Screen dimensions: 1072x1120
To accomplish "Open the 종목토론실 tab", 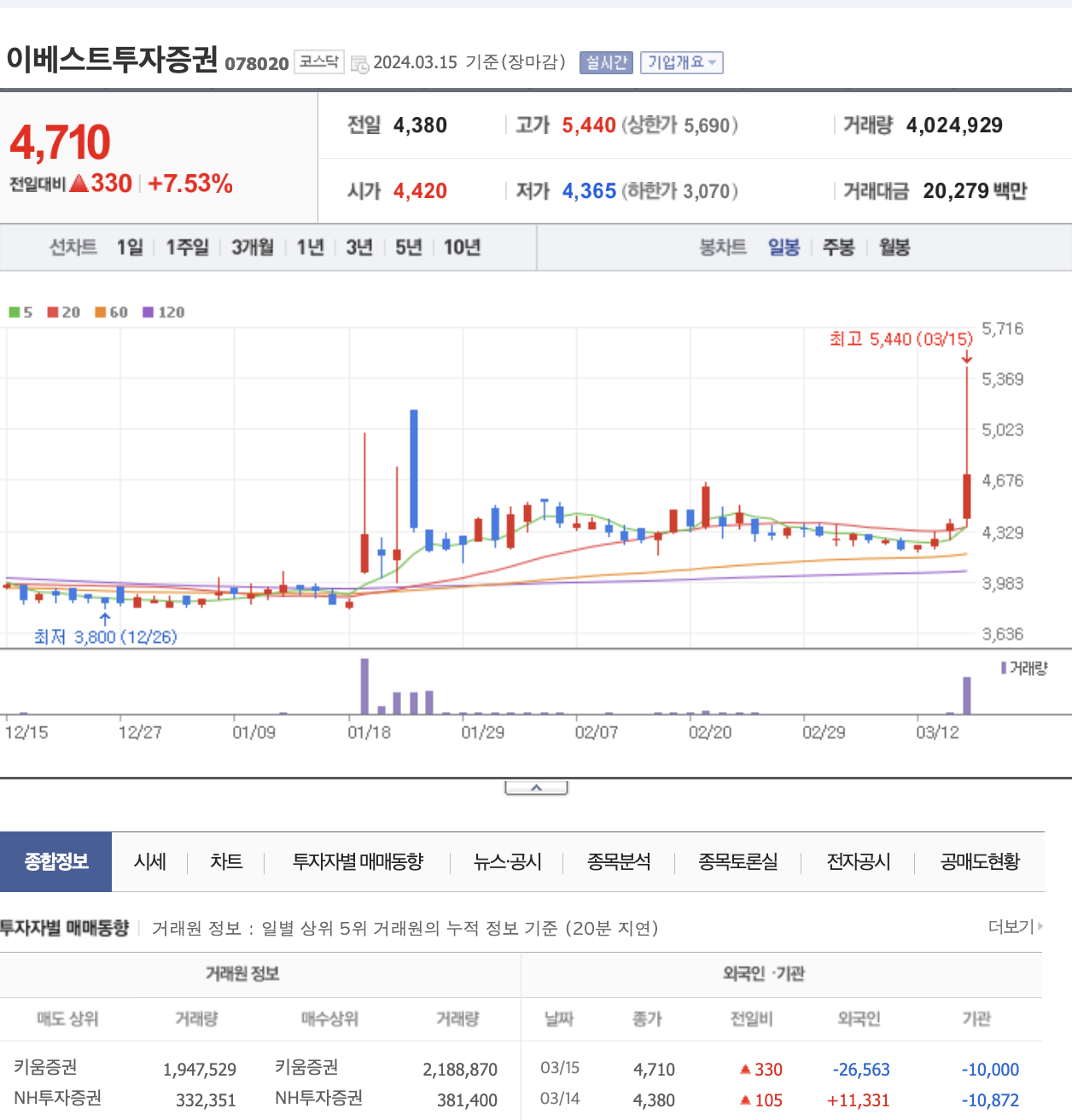I will [738, 862].
